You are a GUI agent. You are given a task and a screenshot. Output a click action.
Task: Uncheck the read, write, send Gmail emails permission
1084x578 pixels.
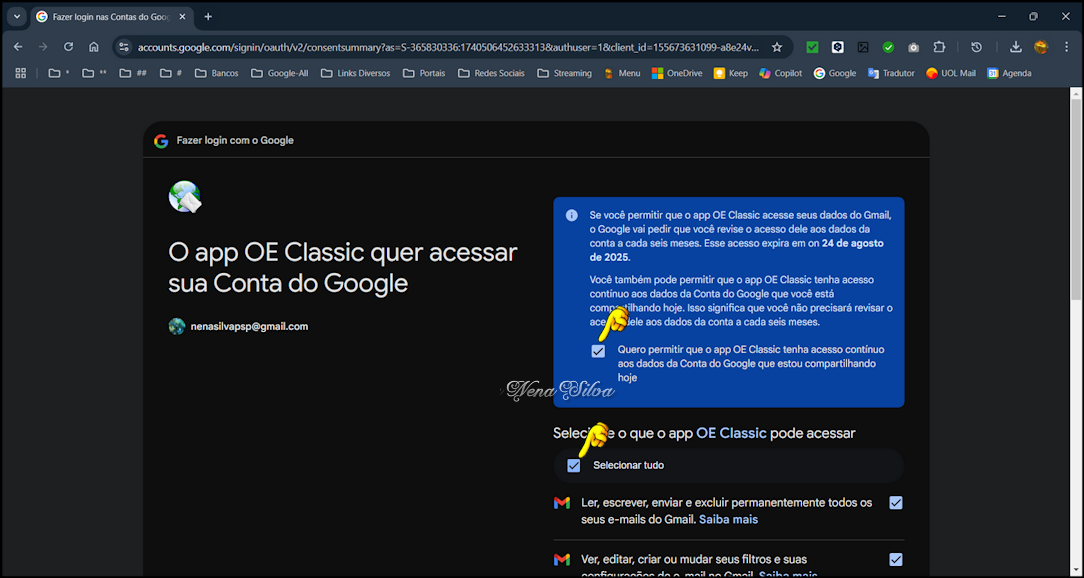tap(895, 503)
